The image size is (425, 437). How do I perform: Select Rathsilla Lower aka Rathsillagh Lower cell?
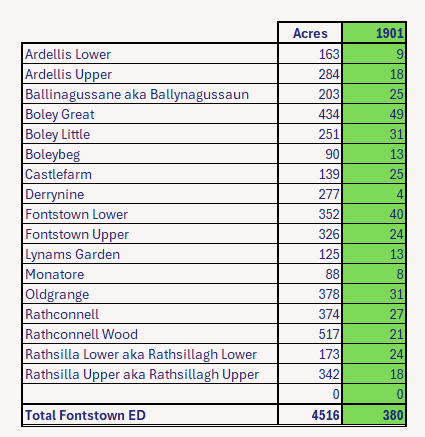click(x=150, y=354)
